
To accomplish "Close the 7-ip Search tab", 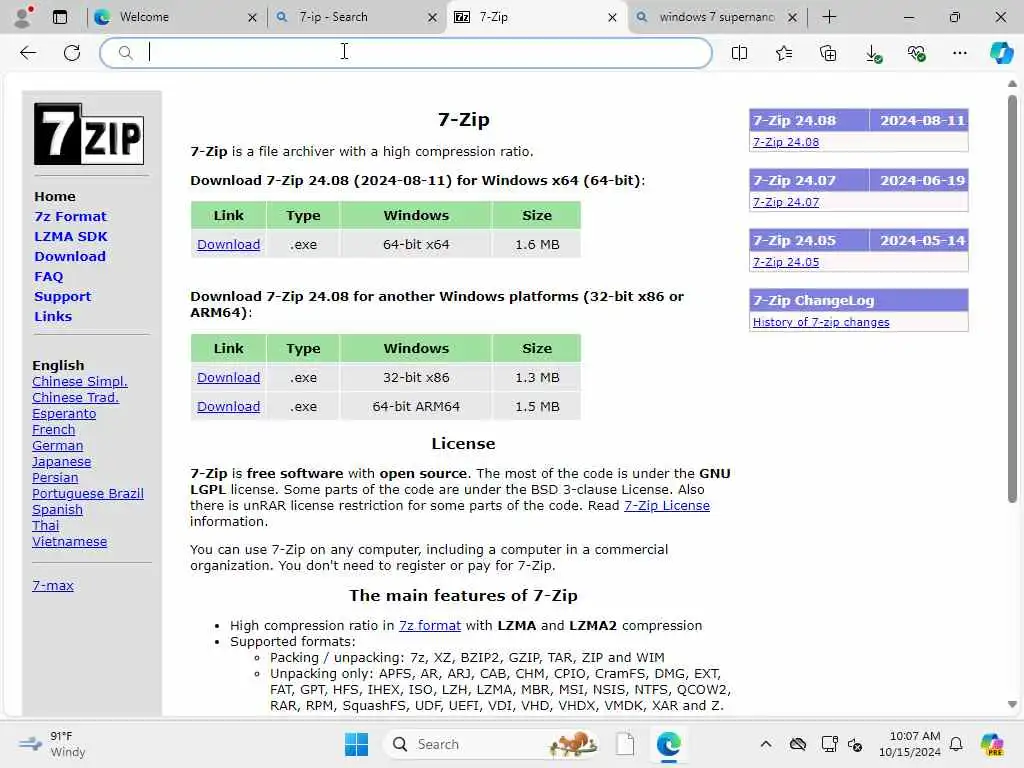I will coord(432,18).
